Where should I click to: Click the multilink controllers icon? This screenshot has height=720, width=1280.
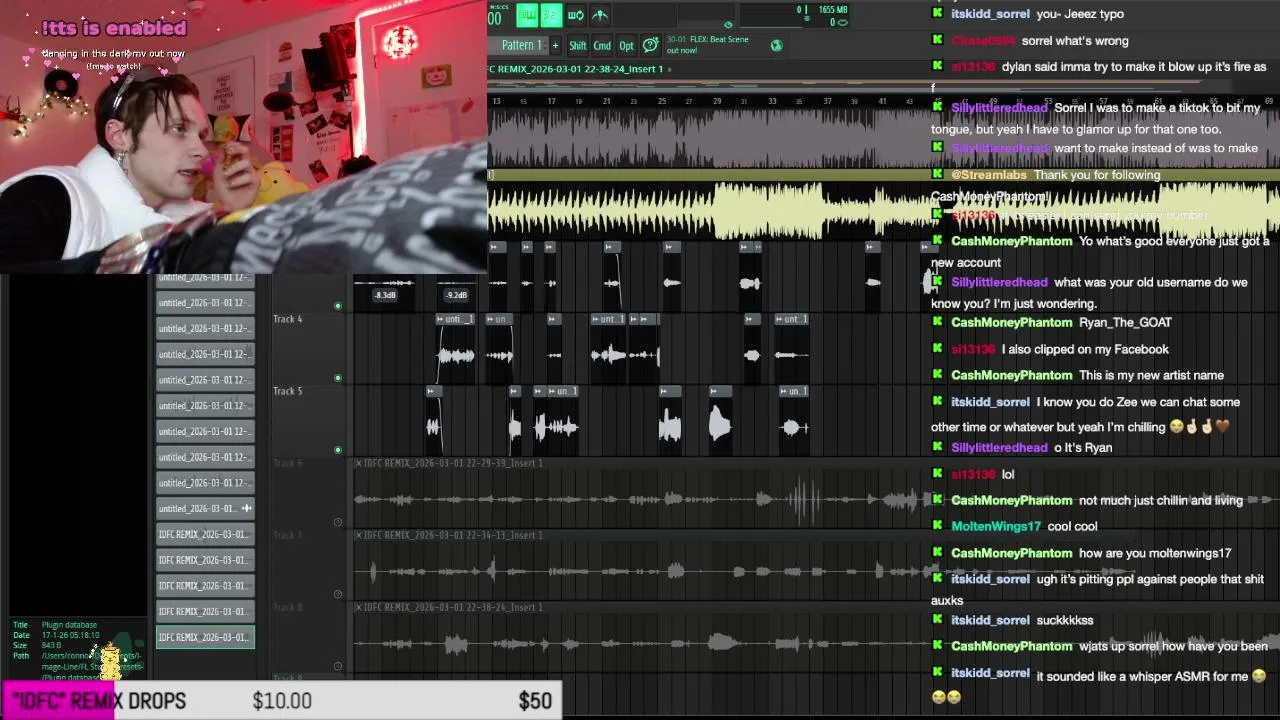point(600,15)
